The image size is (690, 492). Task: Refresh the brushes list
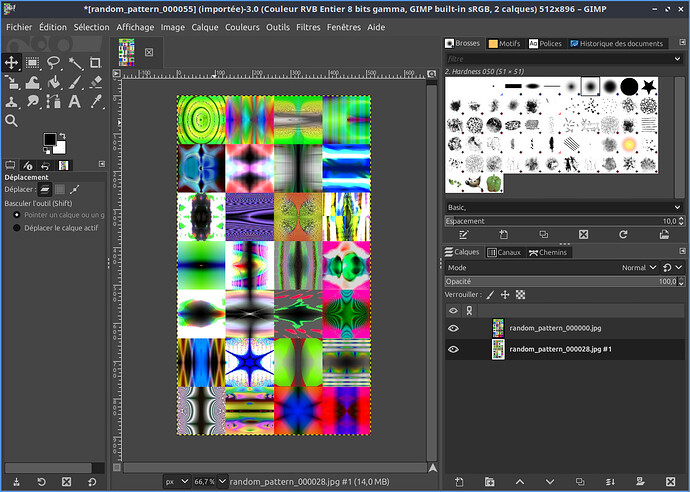click(623, 235)
